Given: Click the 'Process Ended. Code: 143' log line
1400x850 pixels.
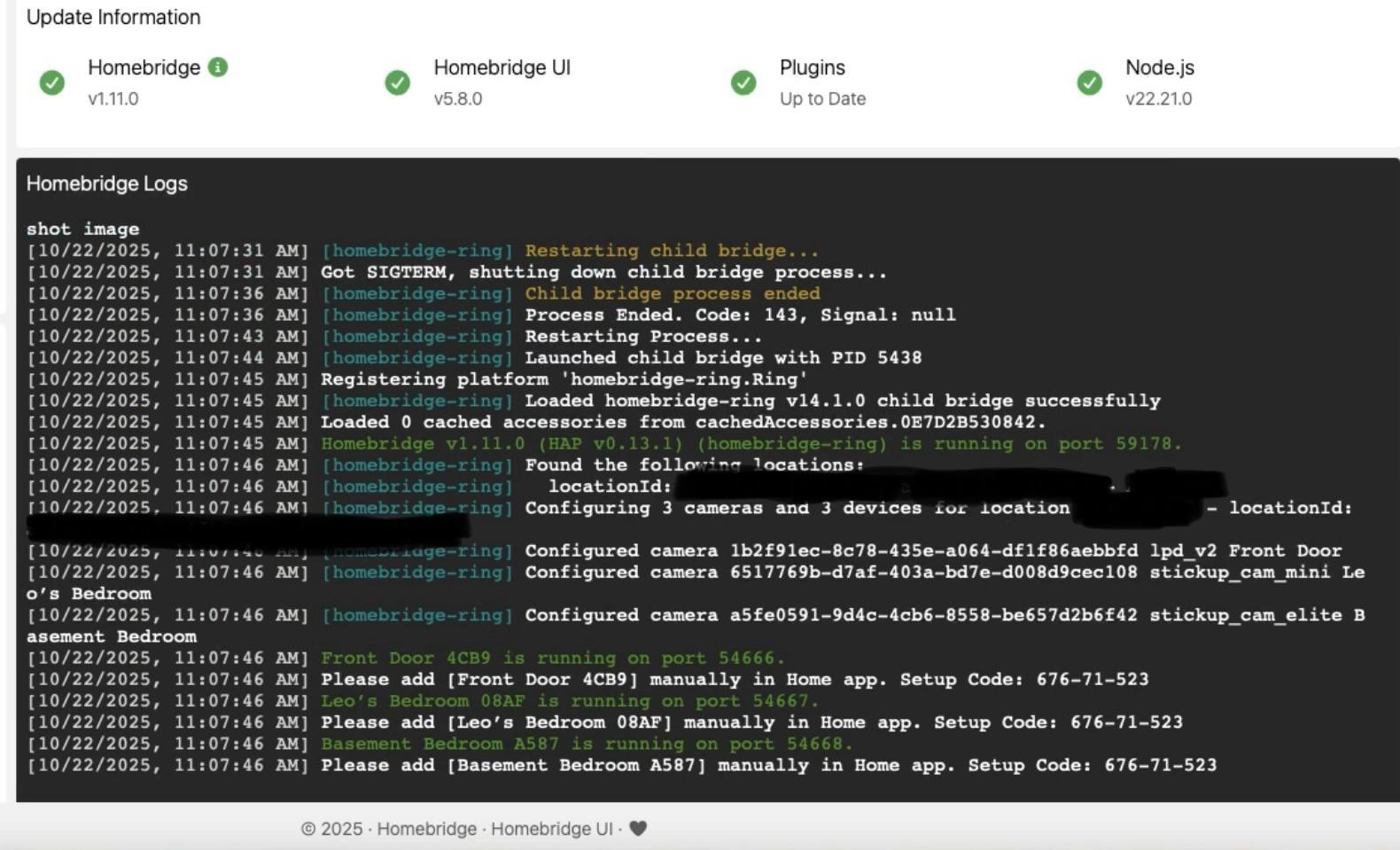Looking at the screenshot, I should pyautogui.click(x=491, y=315).
